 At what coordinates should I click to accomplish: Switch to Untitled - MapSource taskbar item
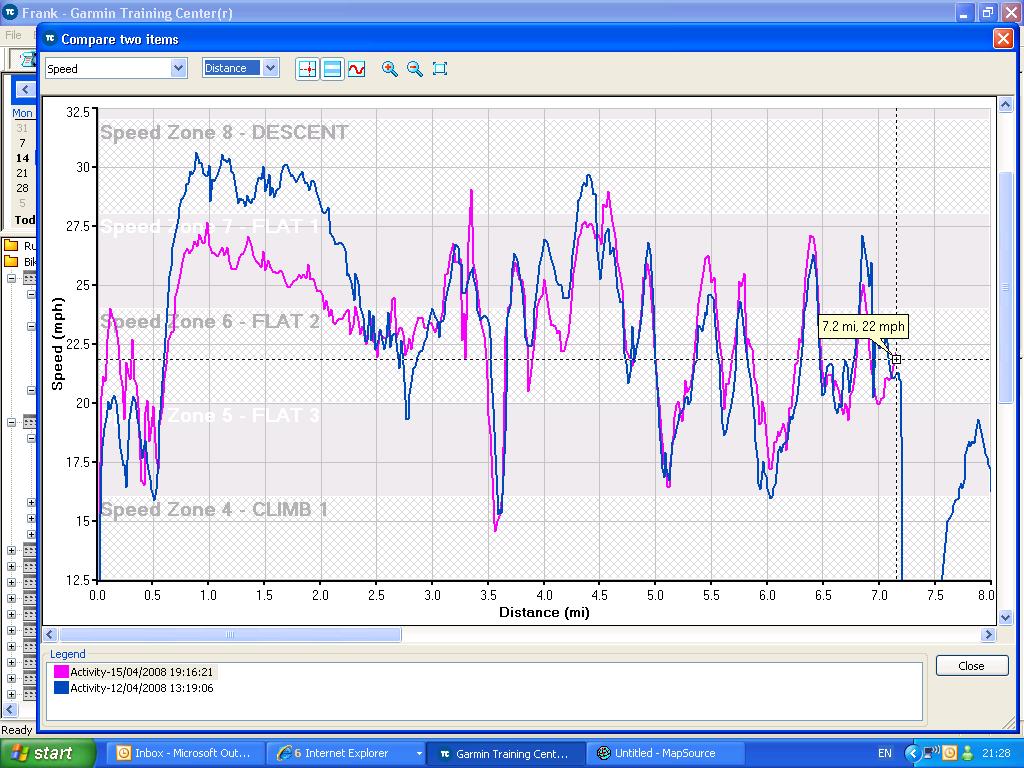[x=665, y=753]
